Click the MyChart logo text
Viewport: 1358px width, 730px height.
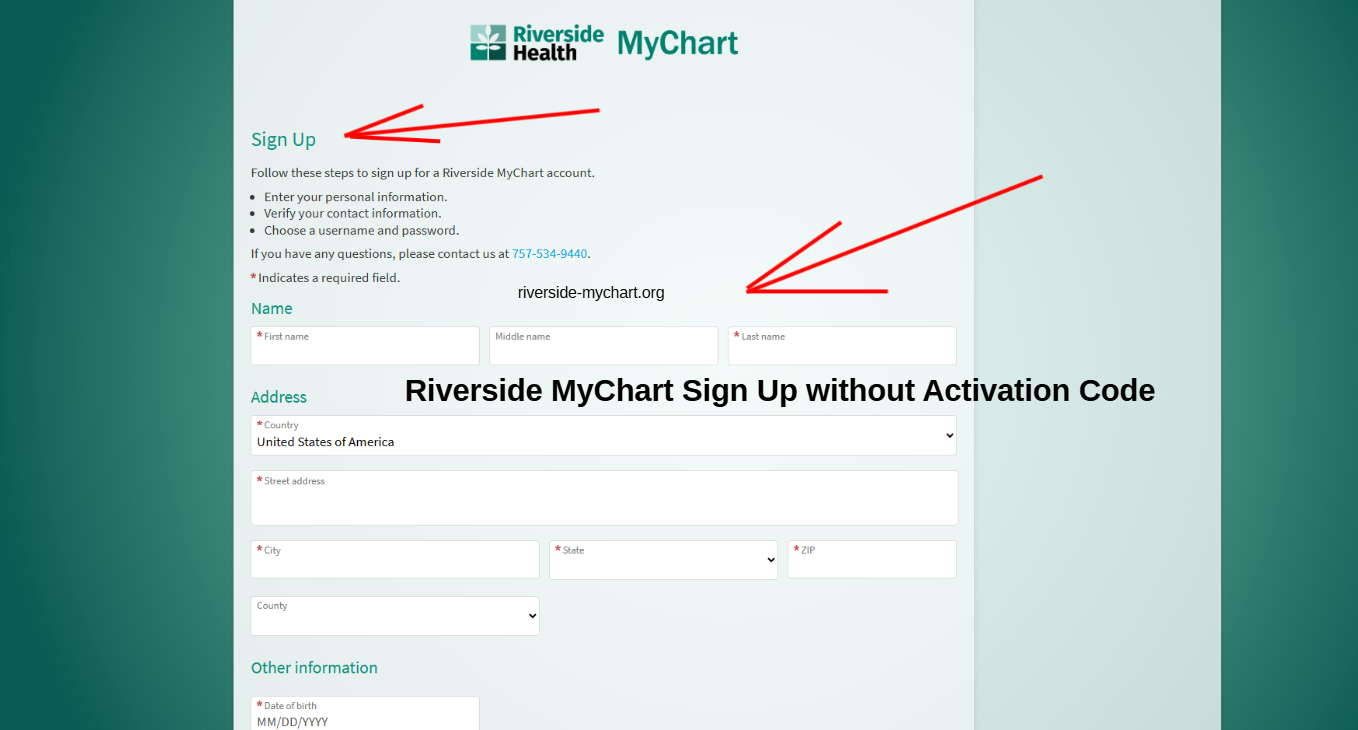677,44
